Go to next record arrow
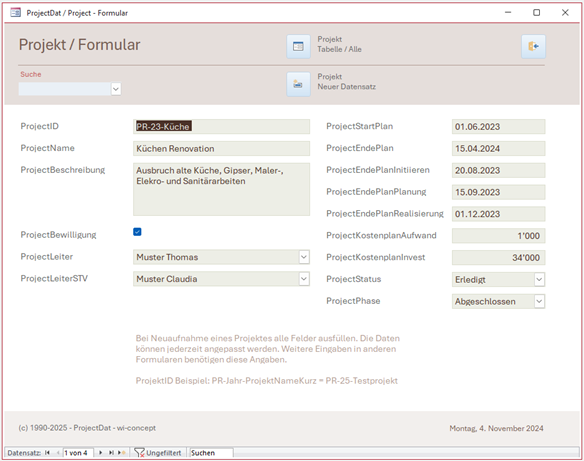This screenshot has height=461, width=584. (101, 453)
